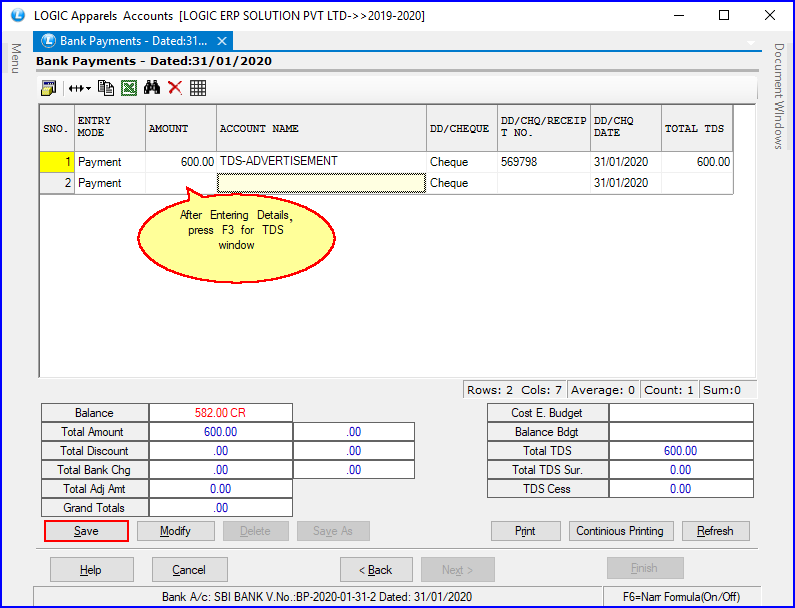Click the Cost E. Budget value field
The image size is (795, 608).
tap(681, 413)
